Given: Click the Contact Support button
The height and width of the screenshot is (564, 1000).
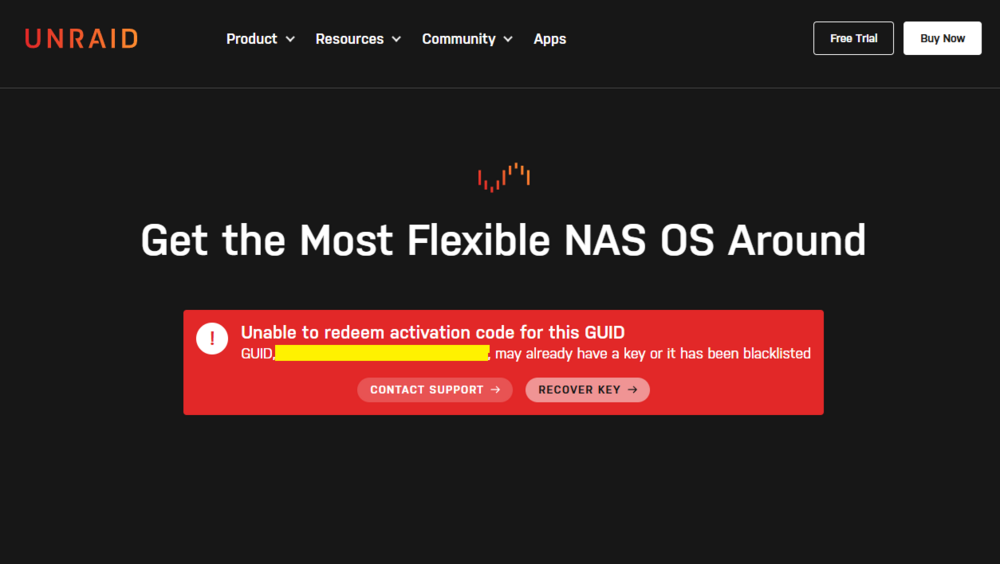Looking at the screenshot, I should [x=435, y=390].
